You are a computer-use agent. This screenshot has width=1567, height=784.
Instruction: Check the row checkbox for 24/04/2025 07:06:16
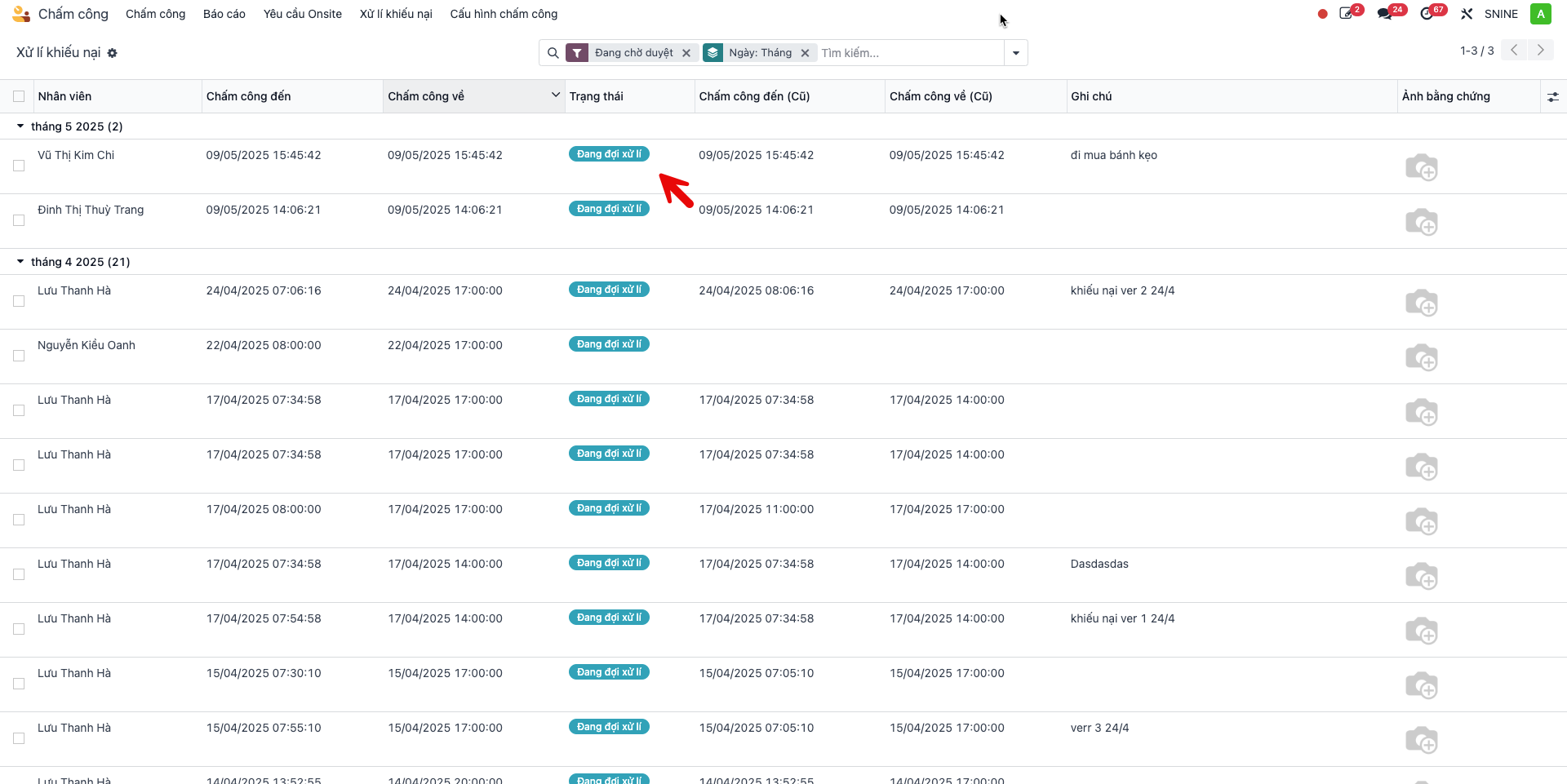19,301
